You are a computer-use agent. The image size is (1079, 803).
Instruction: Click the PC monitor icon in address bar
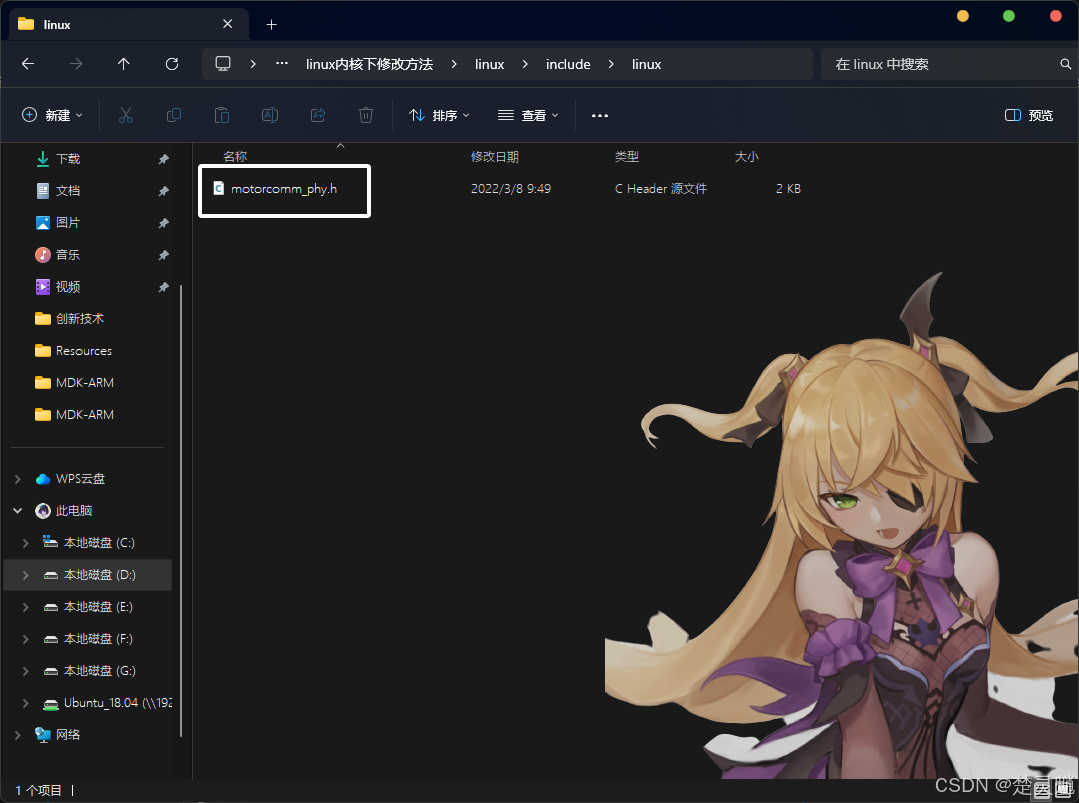coord(223,64)
